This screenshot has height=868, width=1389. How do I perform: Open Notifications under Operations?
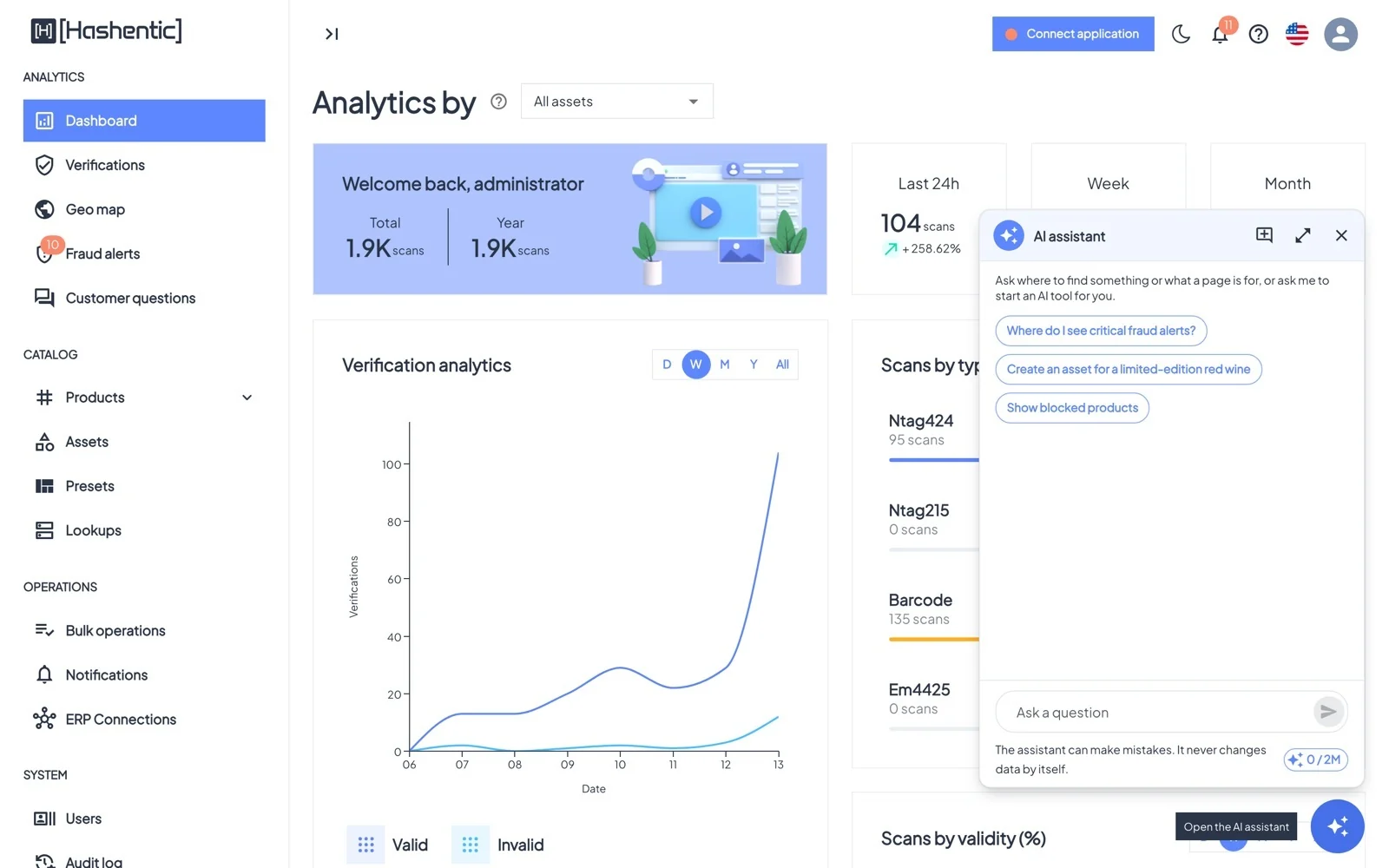point(144,674)
